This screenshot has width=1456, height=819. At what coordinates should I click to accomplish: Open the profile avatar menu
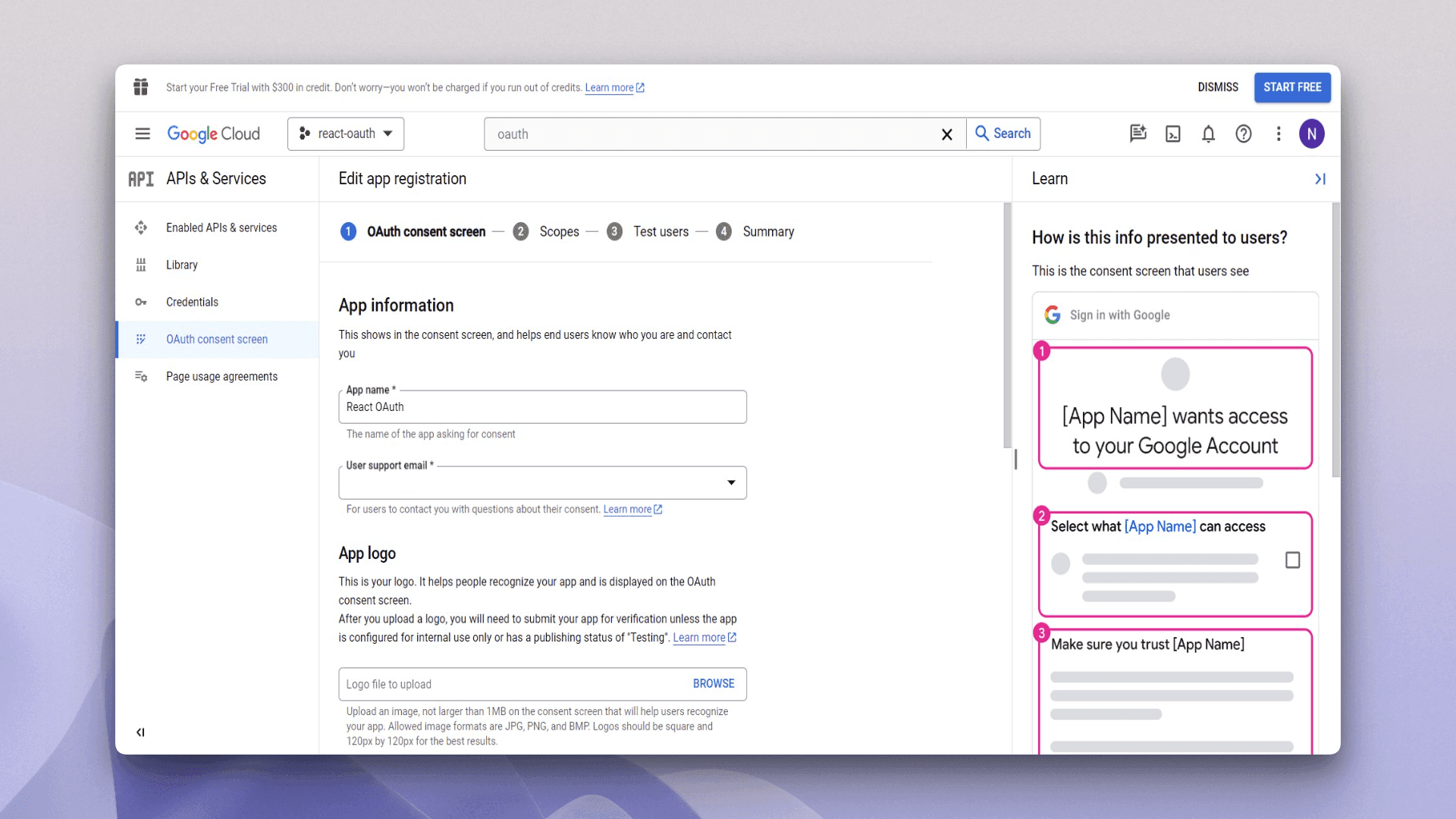[x=1313, y=133]
